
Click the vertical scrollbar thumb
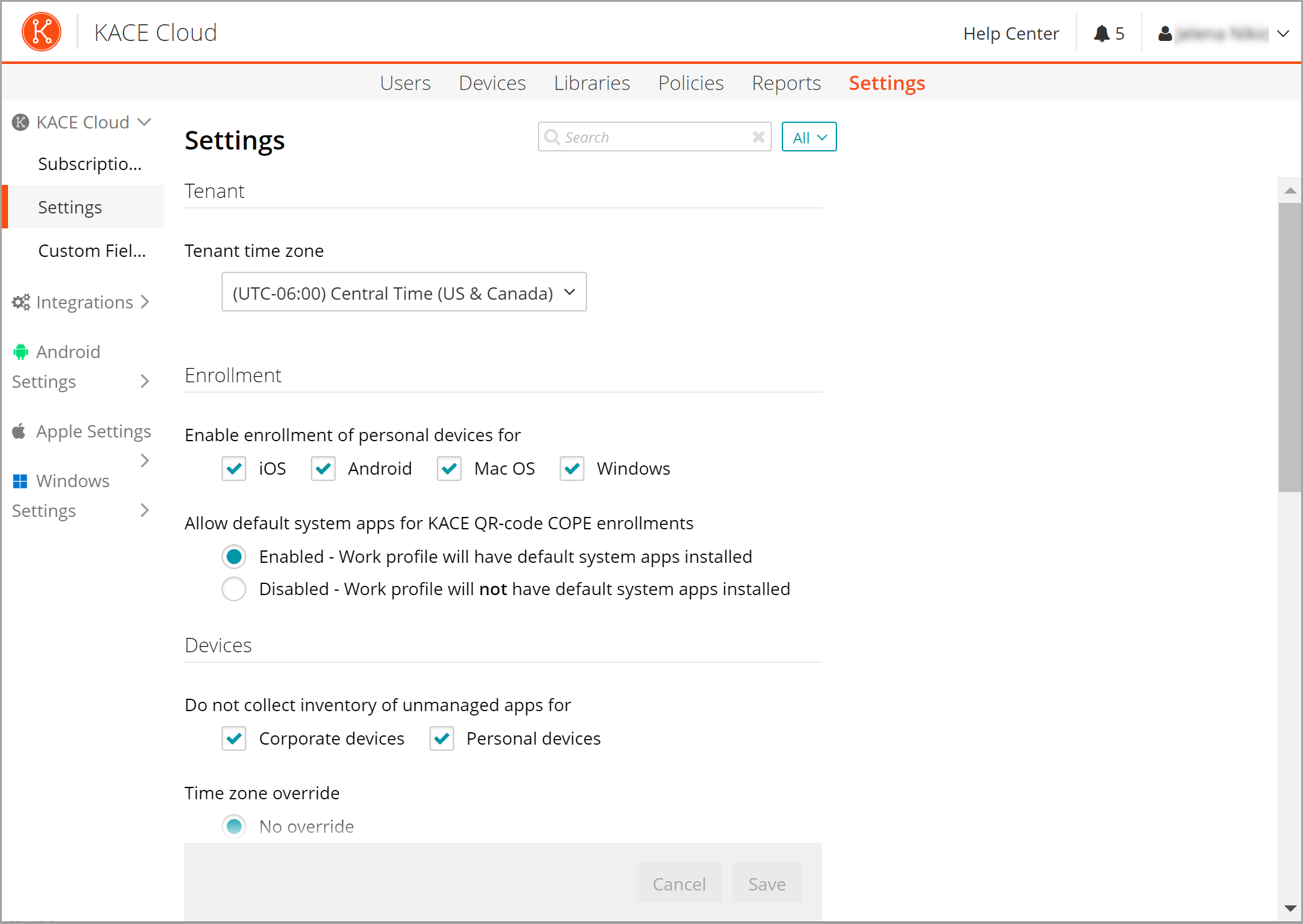coord(1290,348)
